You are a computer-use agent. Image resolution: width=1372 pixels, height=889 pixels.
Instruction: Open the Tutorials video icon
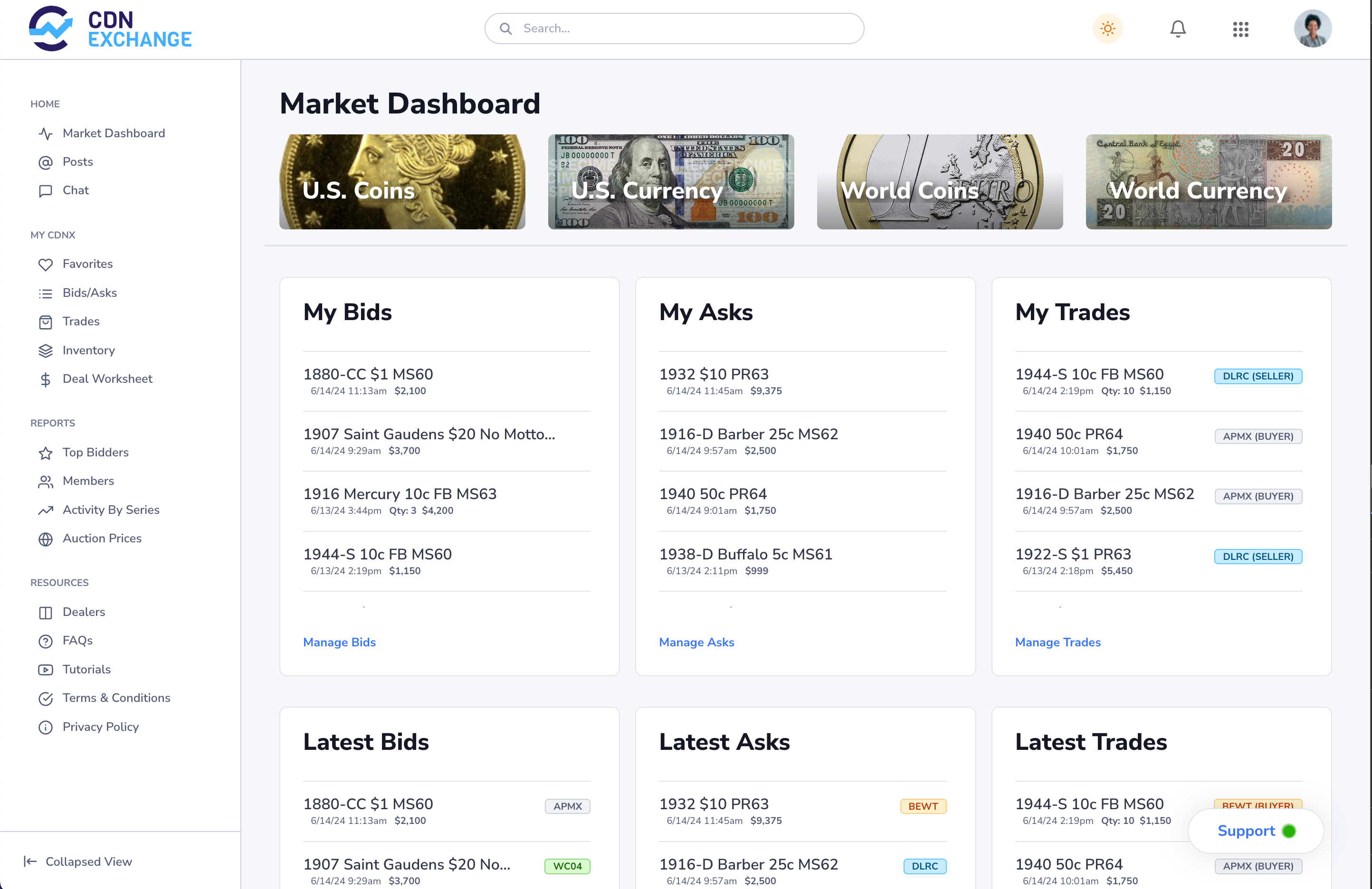[x=46, y=670]
